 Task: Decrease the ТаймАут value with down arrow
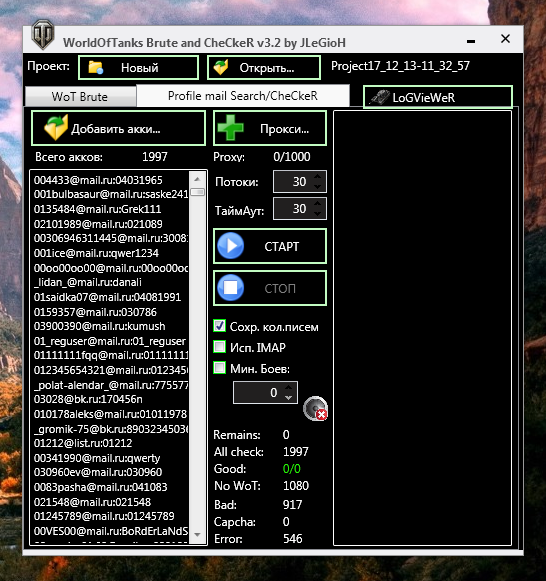[x=317, y=213]
